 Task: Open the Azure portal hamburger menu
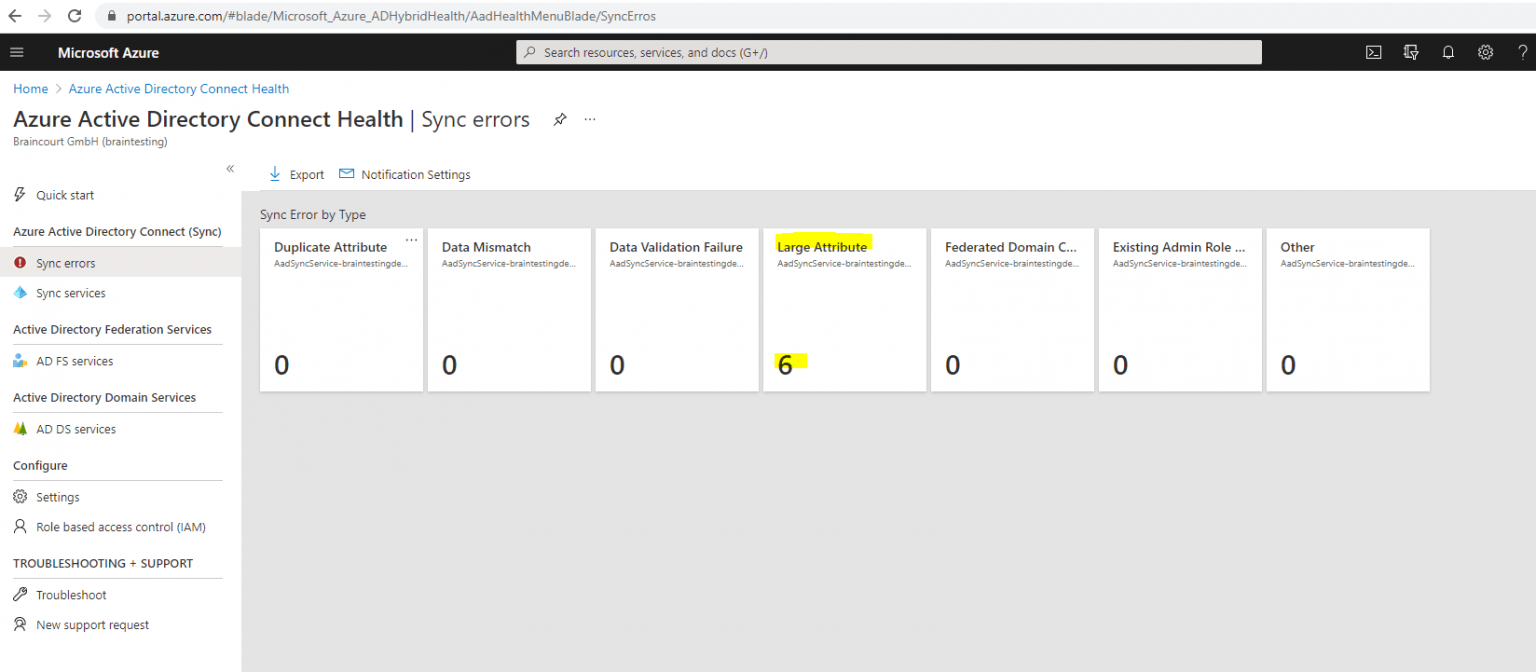click(x=16, y=52)
